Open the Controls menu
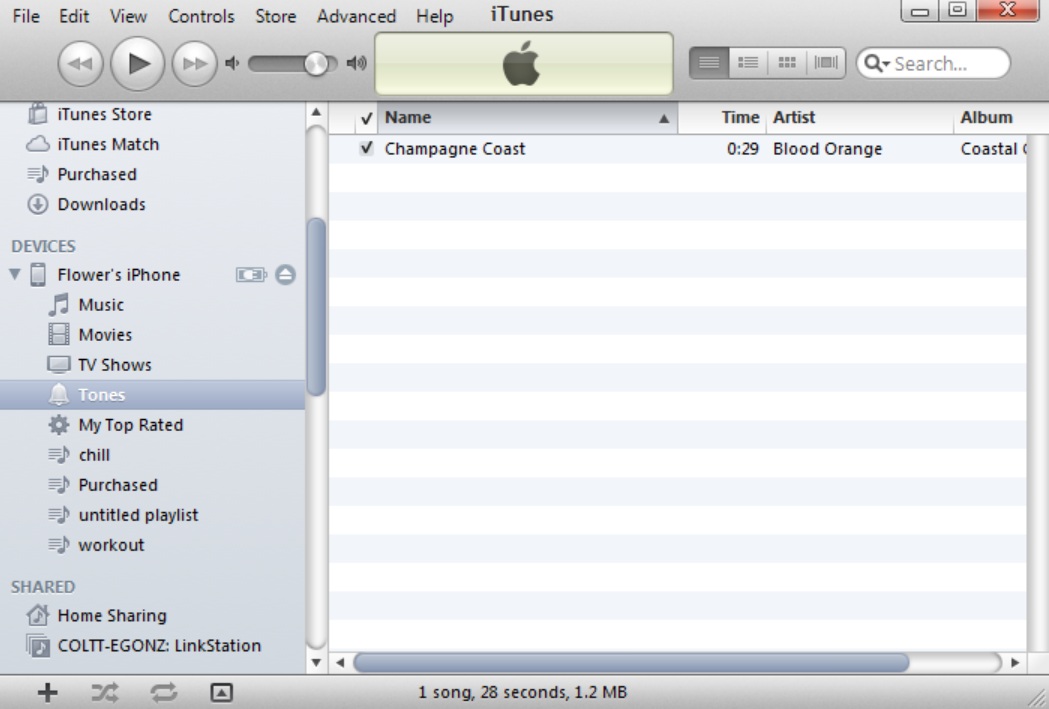Screen dimensions: 1049x709 coord(201,16)
